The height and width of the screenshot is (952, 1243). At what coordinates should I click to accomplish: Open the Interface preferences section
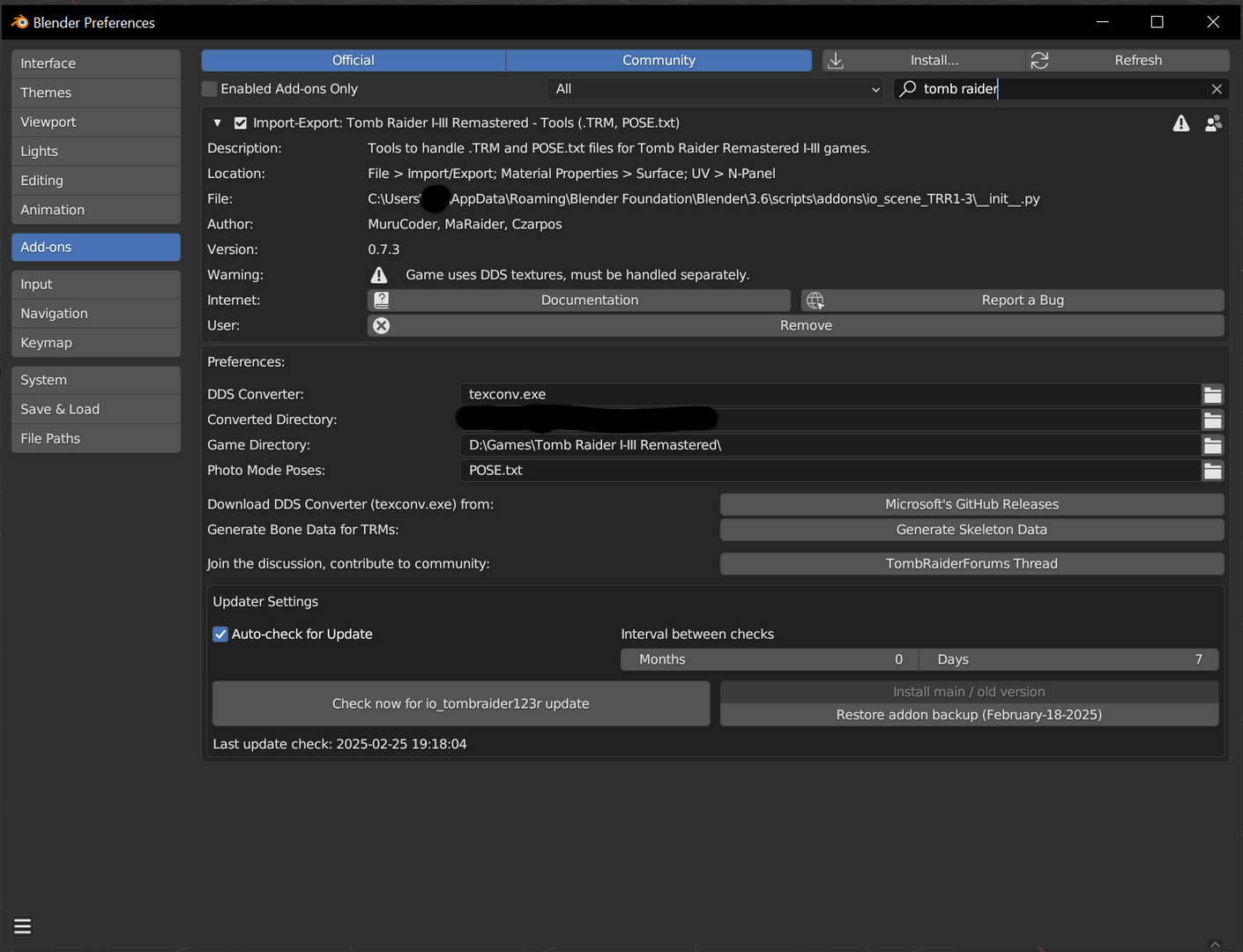pos(96,63)
